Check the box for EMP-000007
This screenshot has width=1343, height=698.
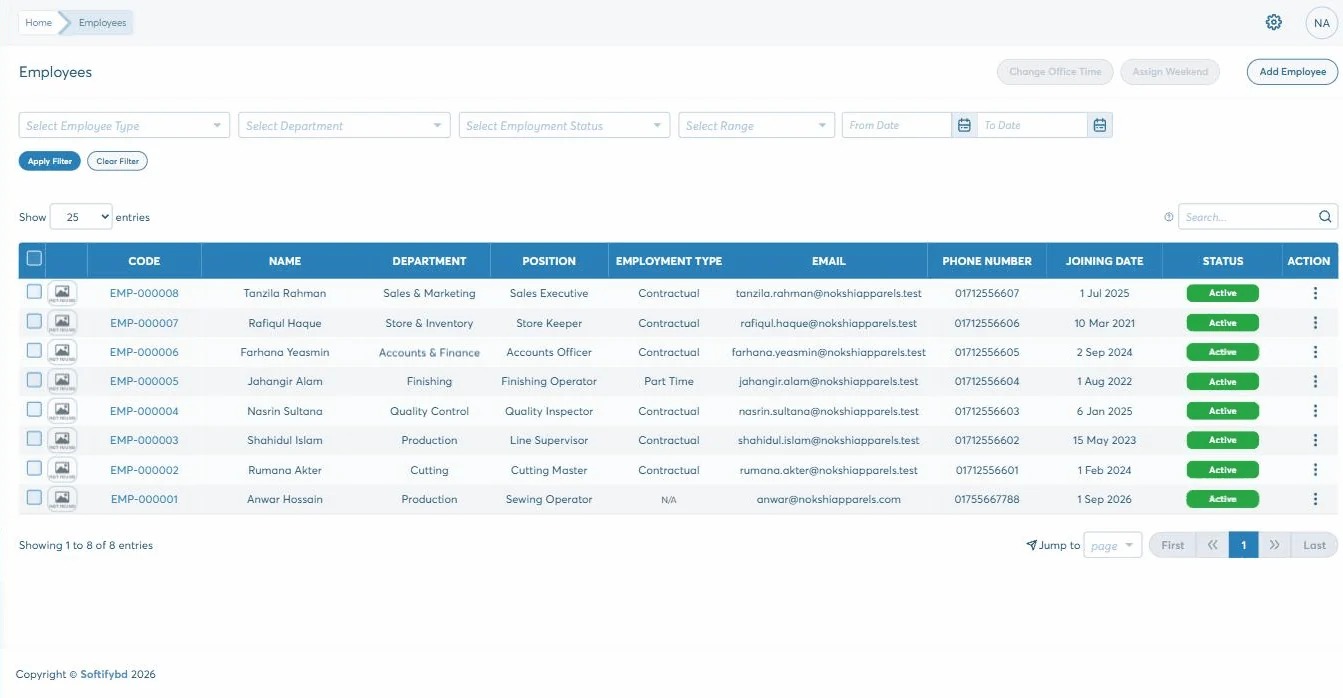(x=34, y=321)
